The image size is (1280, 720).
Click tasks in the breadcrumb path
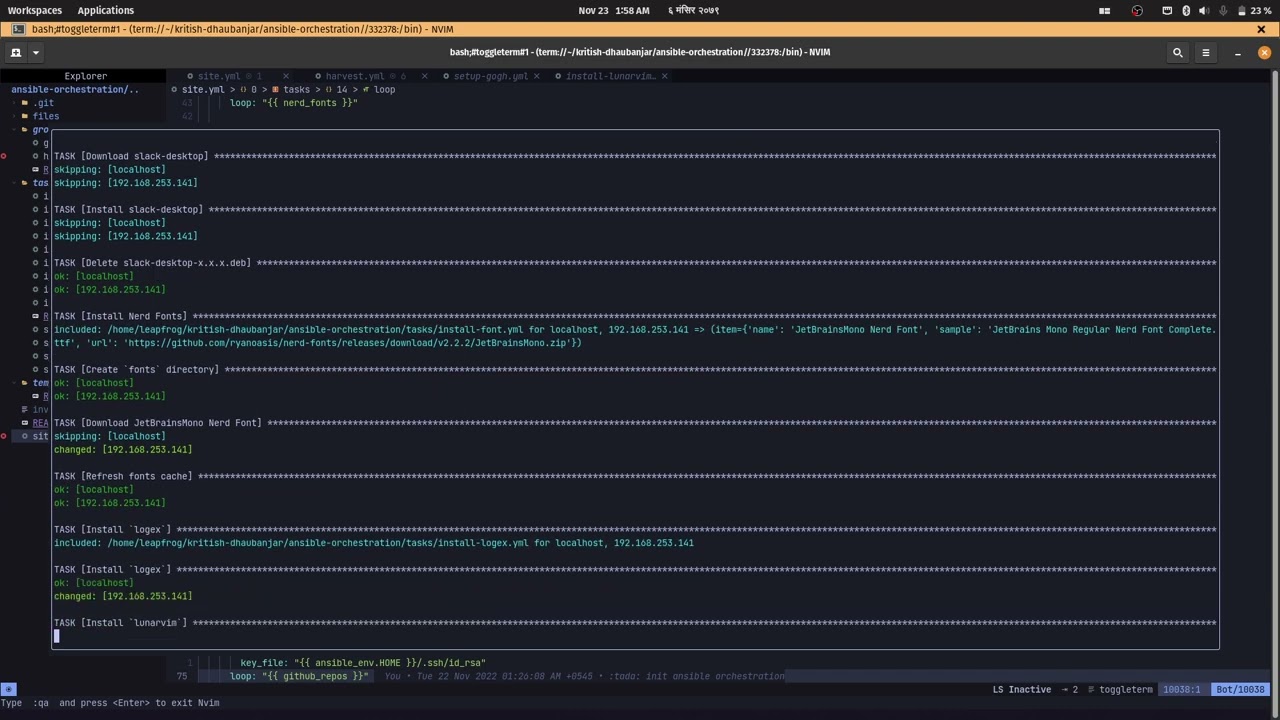(x=297, y=90)
